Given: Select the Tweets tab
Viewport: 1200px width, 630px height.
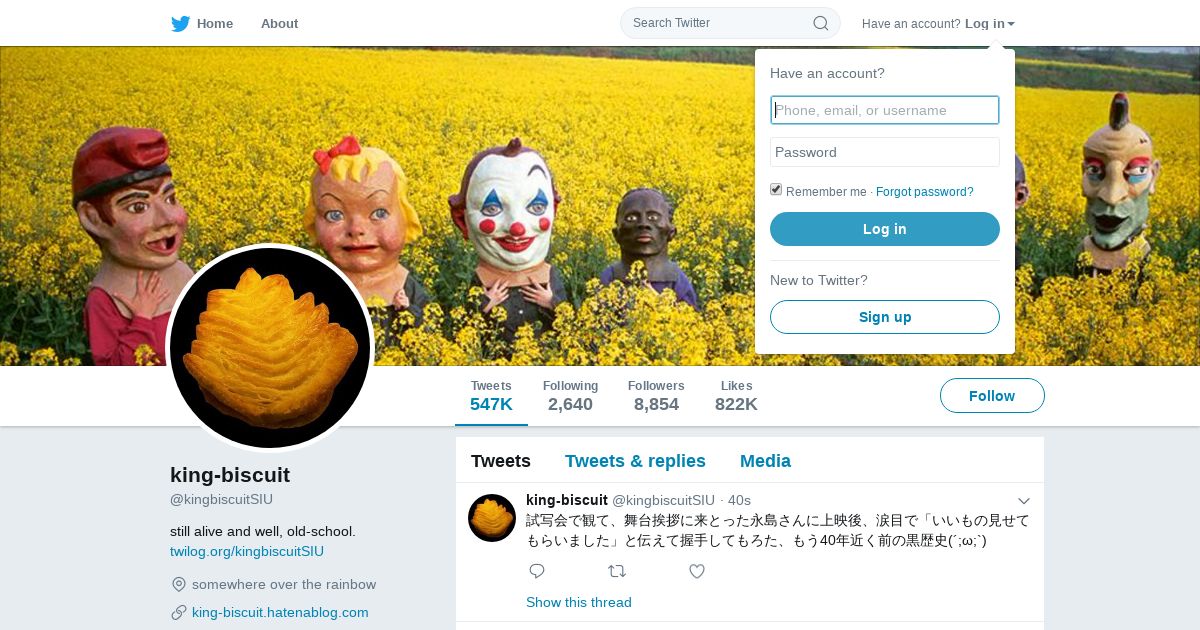Looking at the screenshot, I should pos(501,461).
